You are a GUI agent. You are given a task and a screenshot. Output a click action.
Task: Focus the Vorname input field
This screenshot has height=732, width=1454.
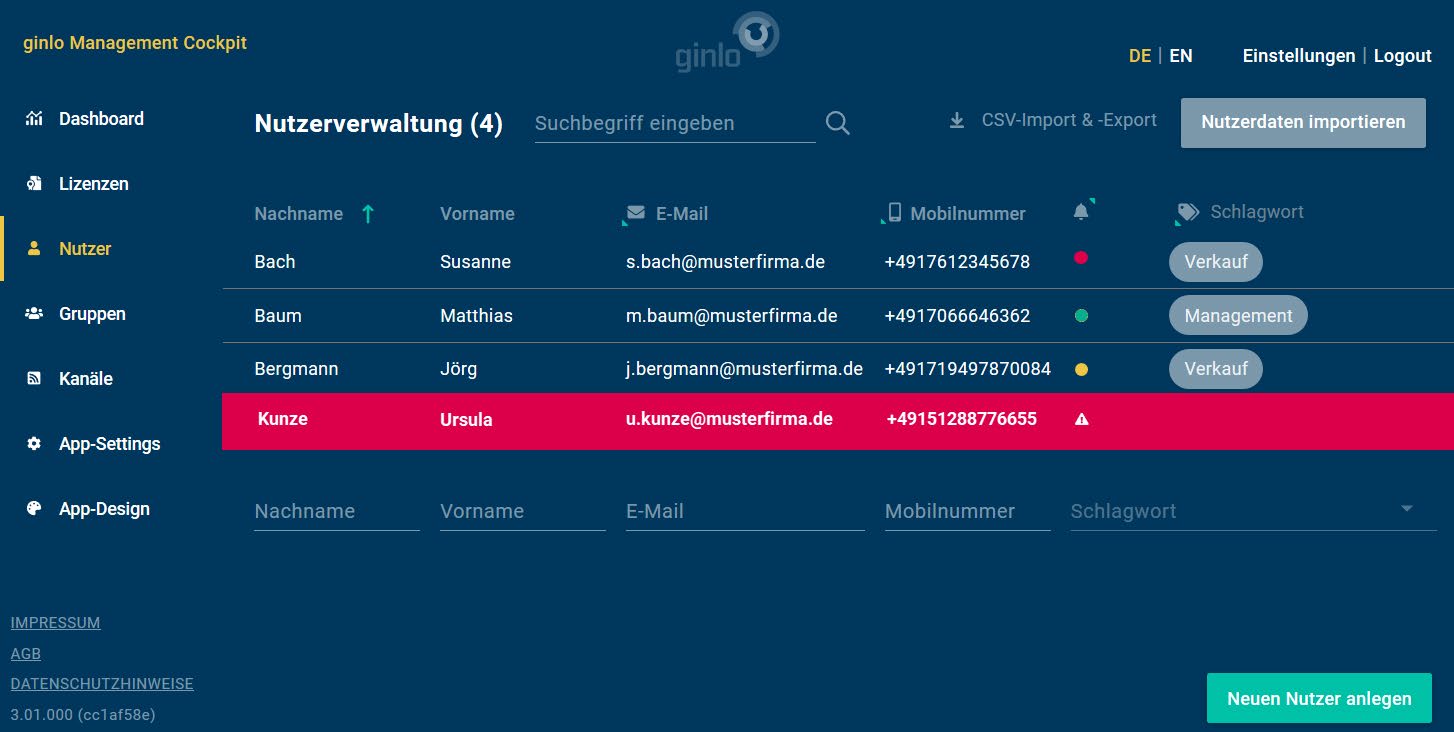523,511
